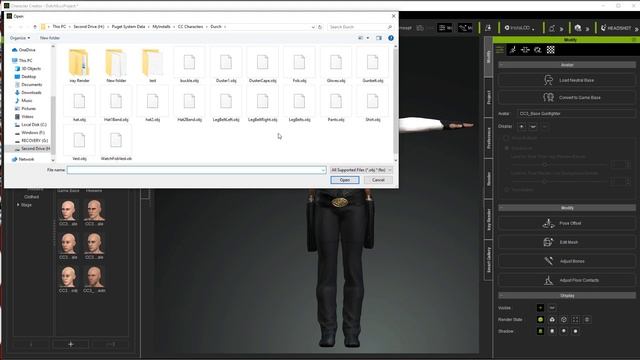
Task: Click the Pose Offset button
Action: tap(567, 223)
